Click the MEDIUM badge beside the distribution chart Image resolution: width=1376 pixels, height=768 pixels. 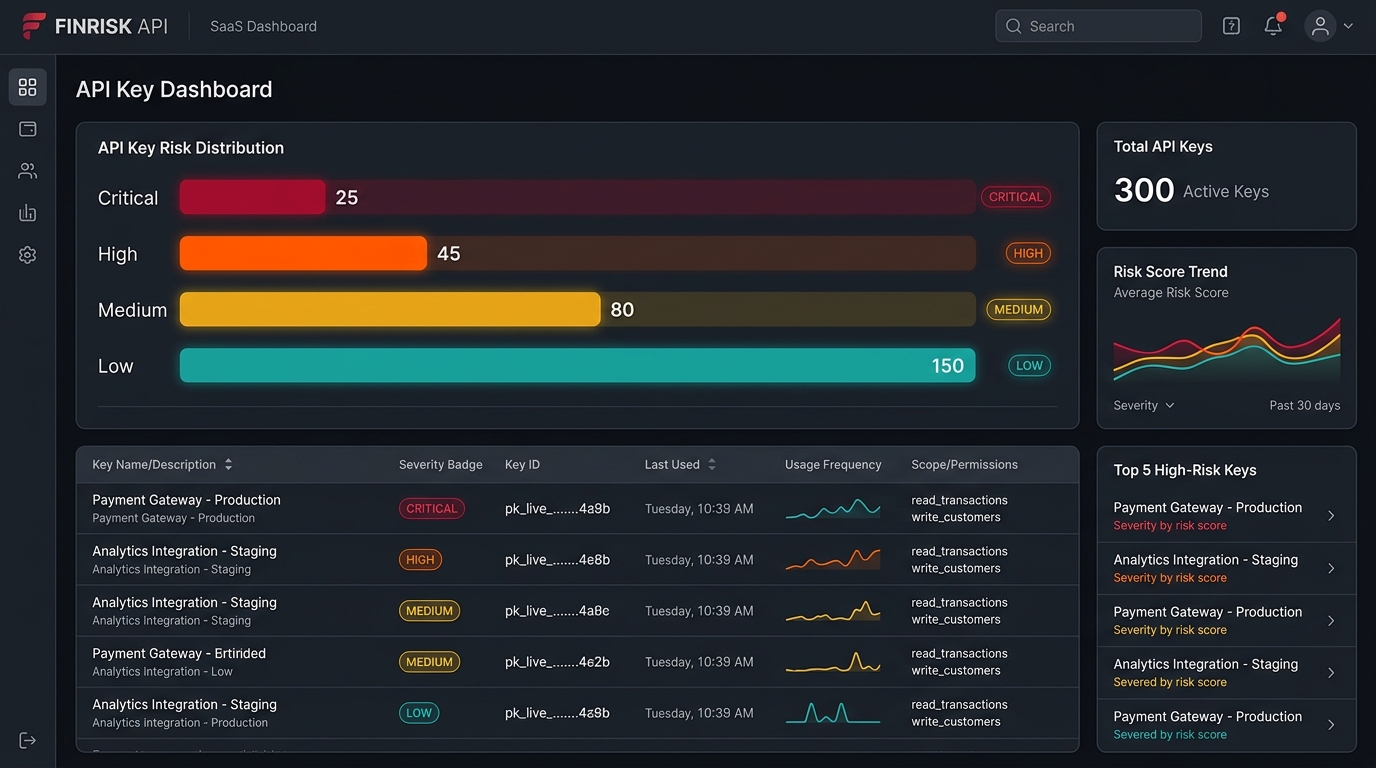1019,309
